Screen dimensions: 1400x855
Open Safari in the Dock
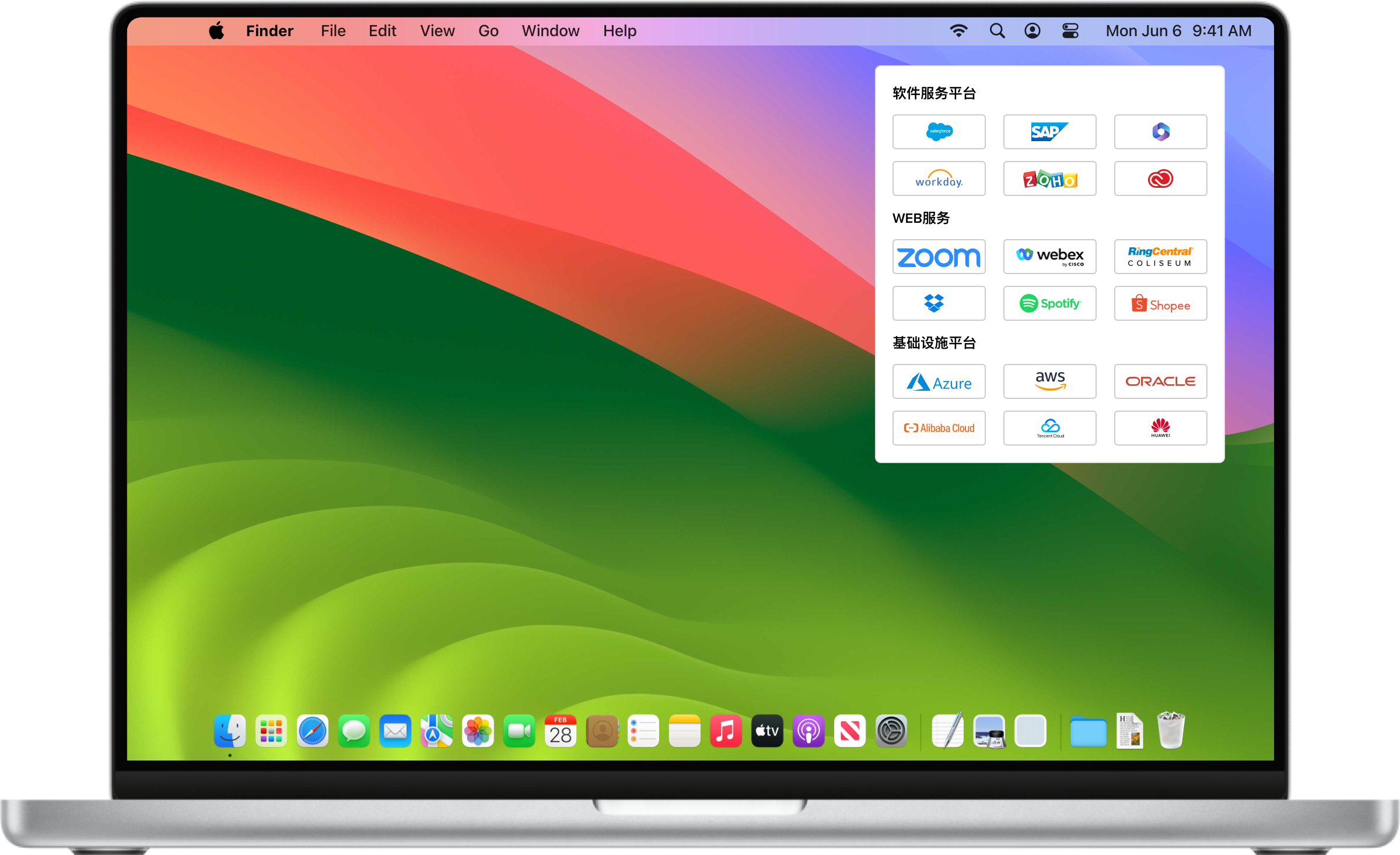(x=313, y=731)
